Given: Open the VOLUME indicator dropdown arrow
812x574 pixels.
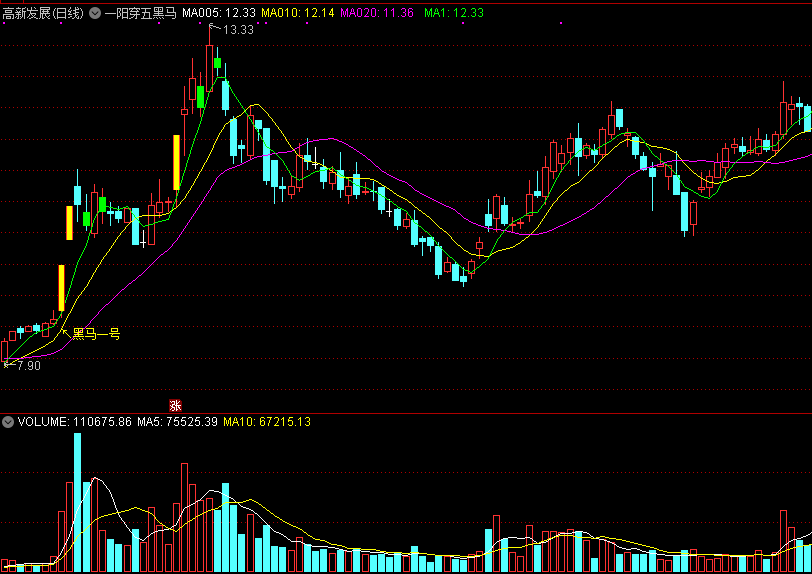Looking at the screenshot, I should (8, 422).
